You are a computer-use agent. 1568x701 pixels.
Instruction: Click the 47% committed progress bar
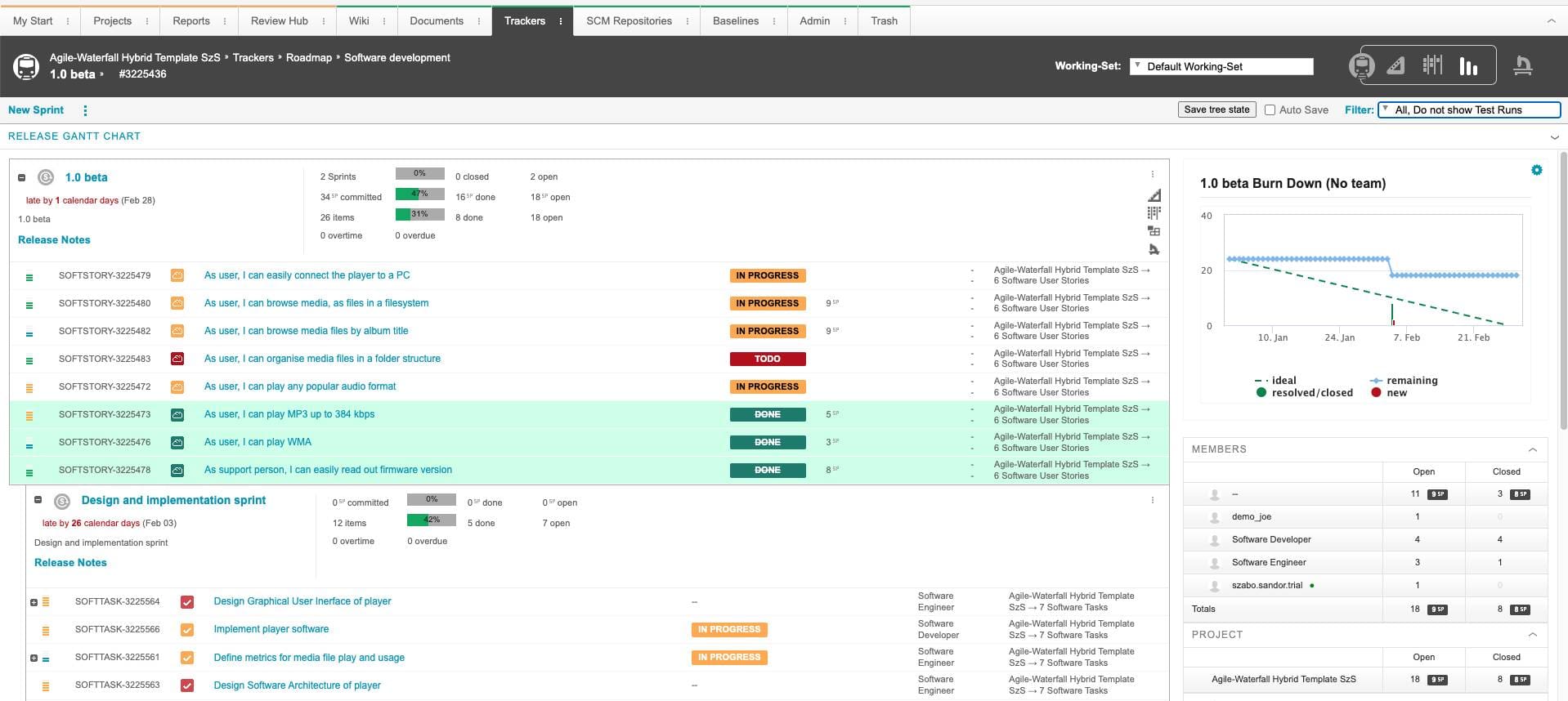[420, 194]
